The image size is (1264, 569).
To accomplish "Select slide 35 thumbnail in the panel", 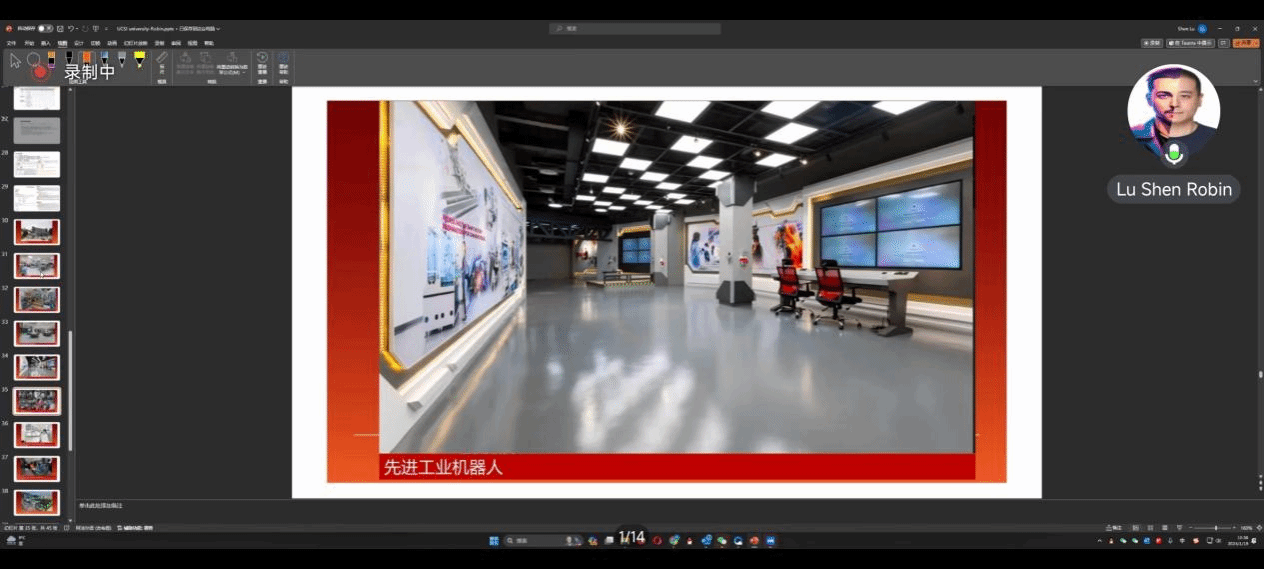I will 36,401.
